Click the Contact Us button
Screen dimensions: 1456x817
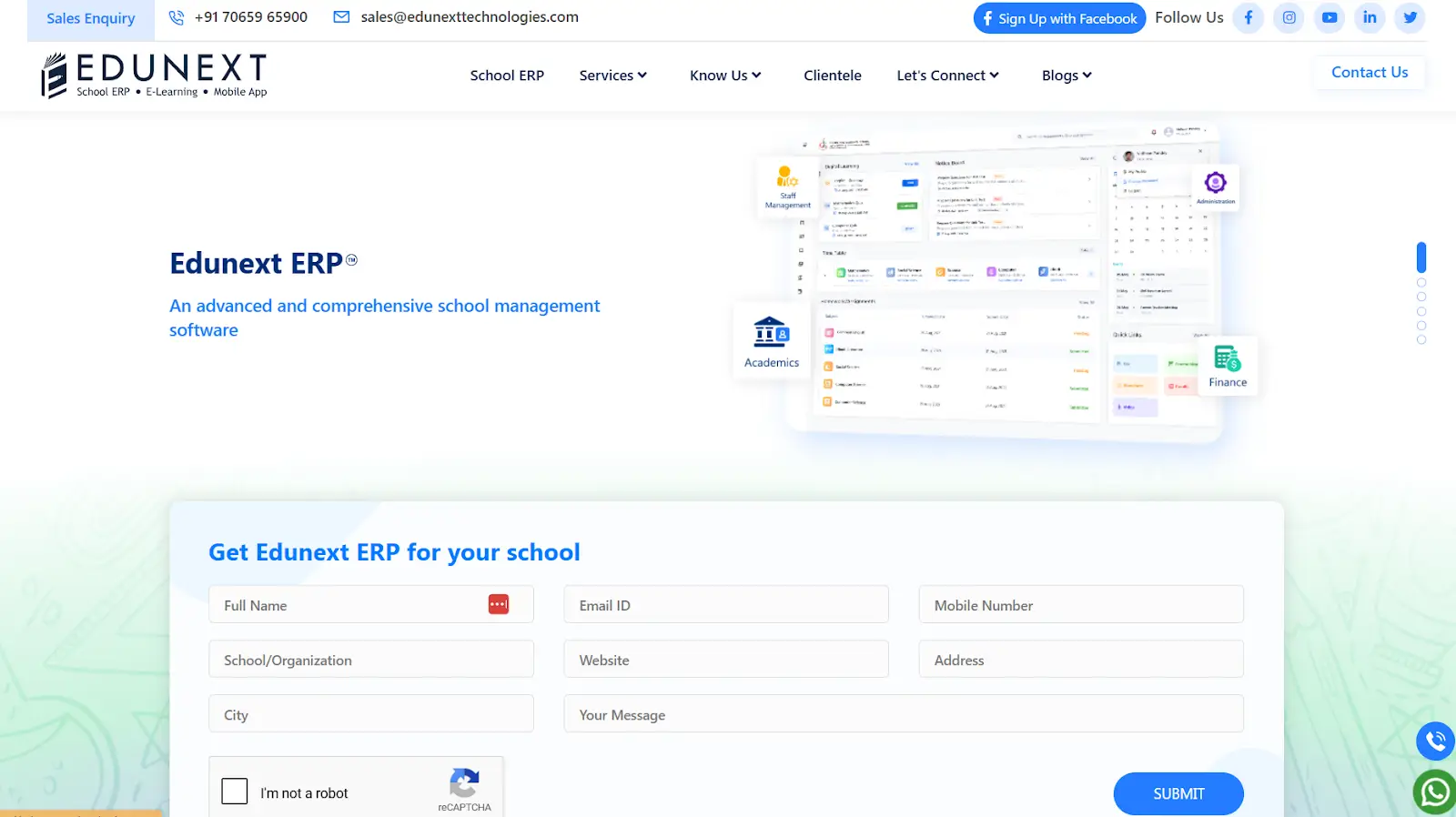pyautogui.click(x=1370, y=73)
